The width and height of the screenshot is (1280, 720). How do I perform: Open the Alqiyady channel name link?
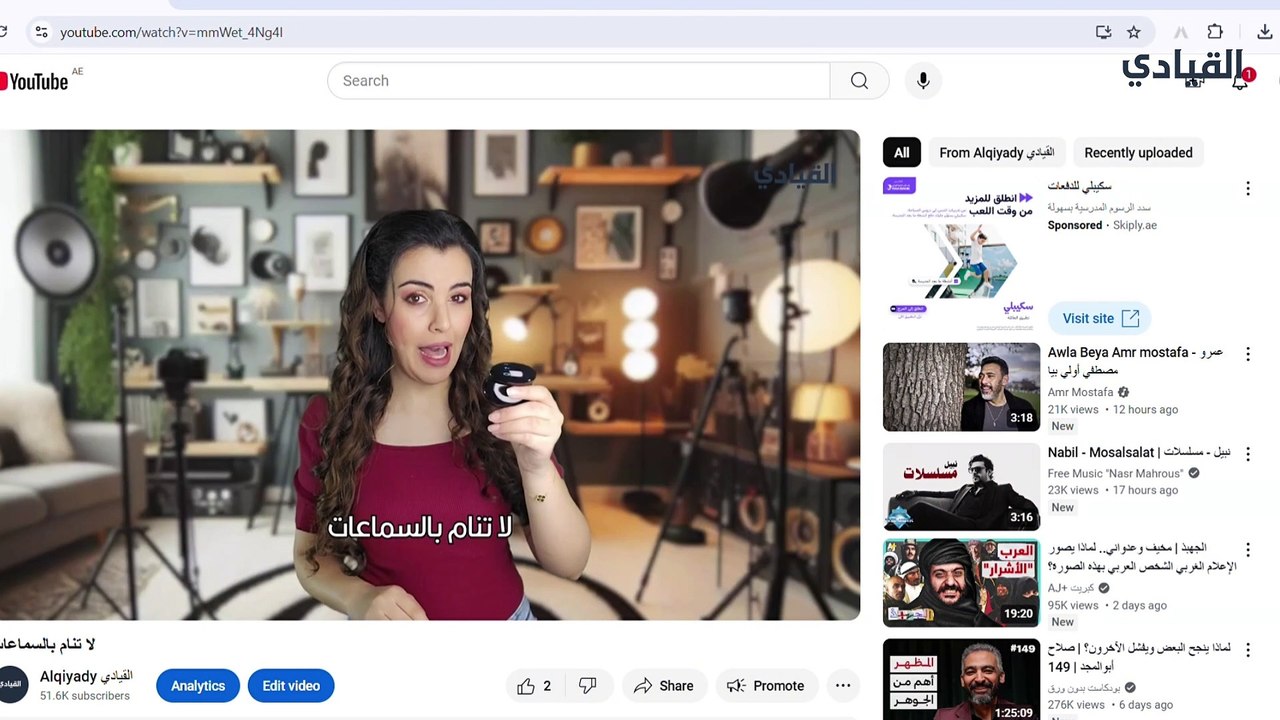click(86, 677)
